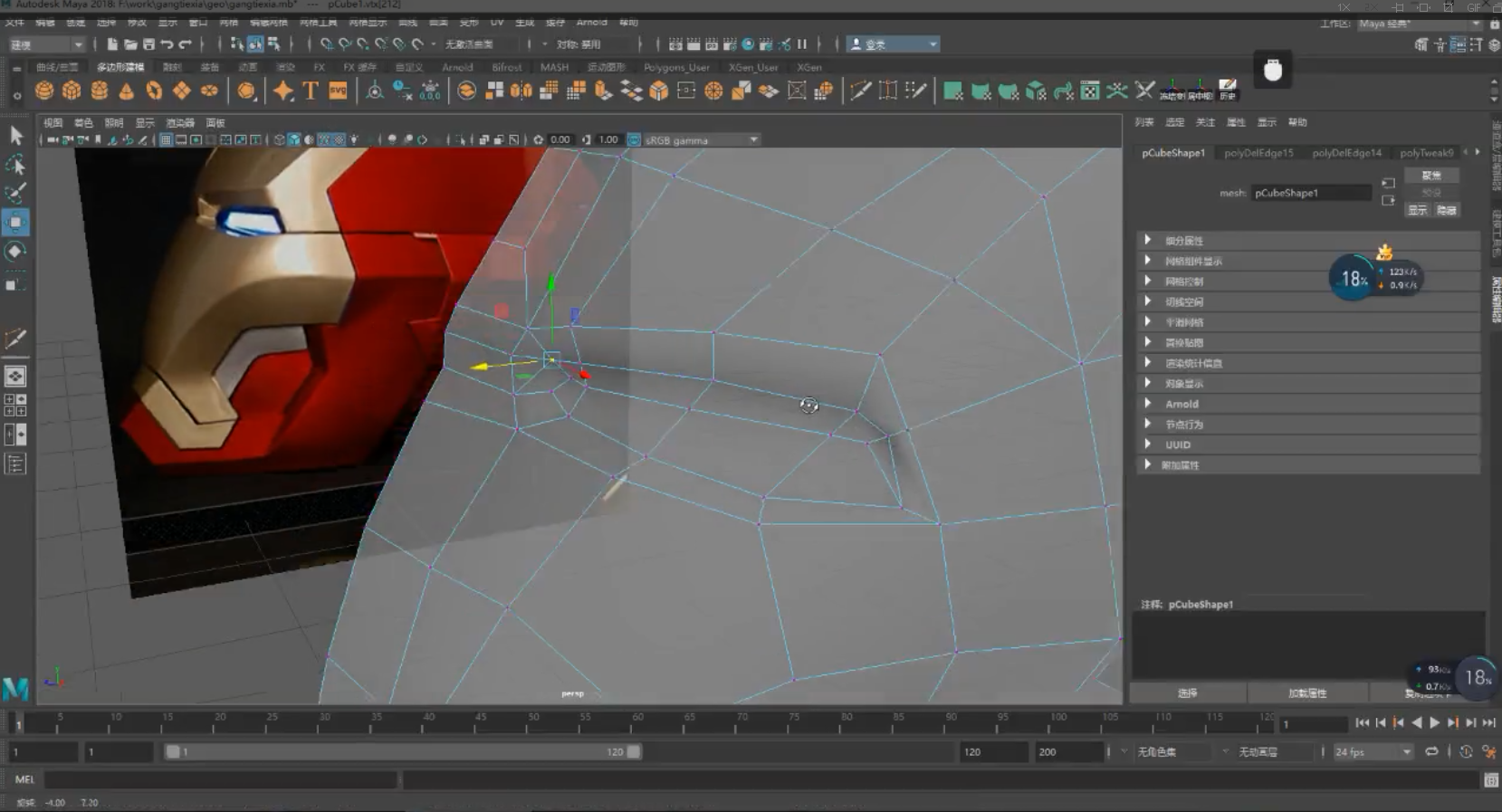Open the UV menu in menu bar

(x=496, y=23)
